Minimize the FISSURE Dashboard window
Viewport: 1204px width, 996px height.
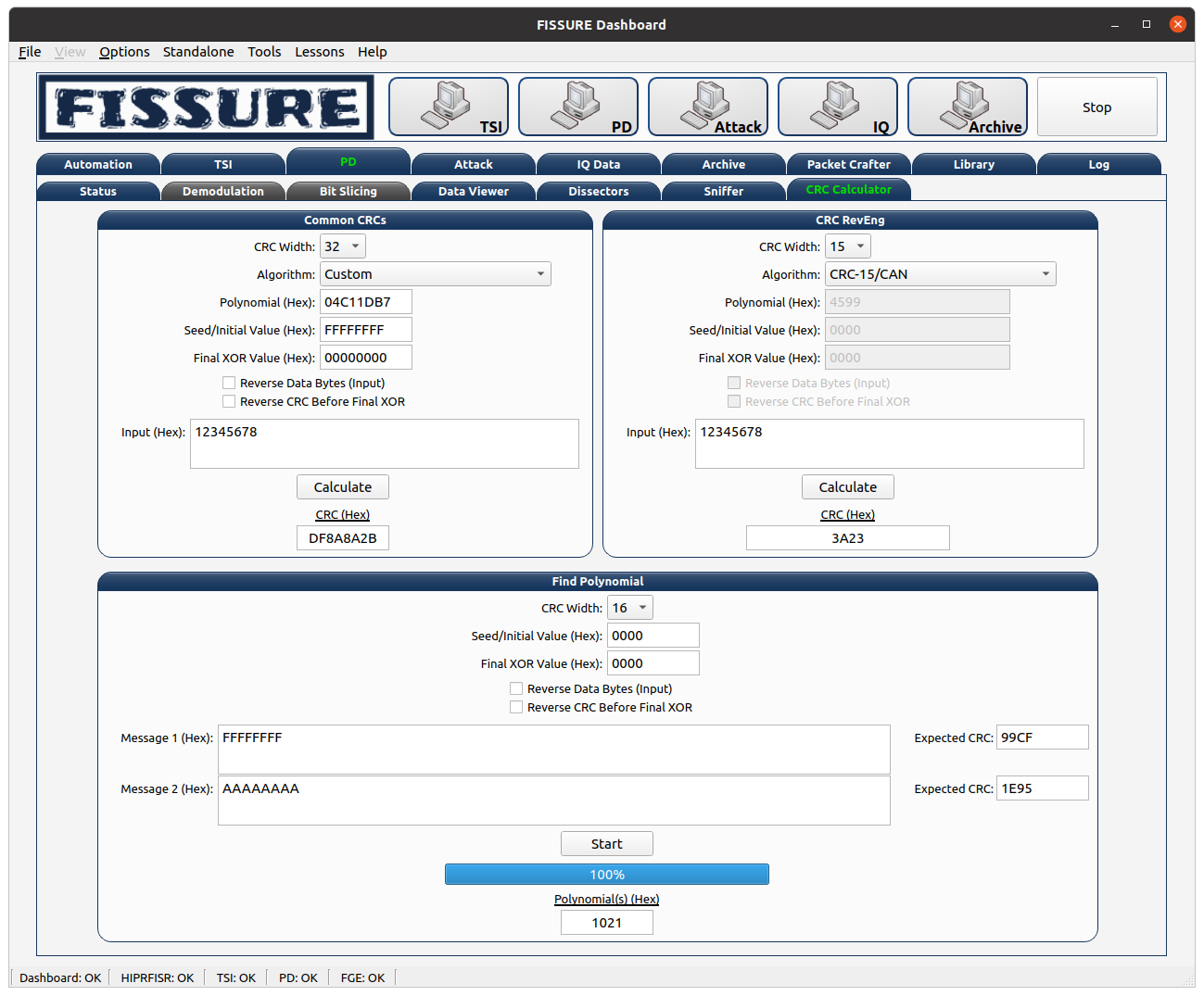[x=1115, y=25]
